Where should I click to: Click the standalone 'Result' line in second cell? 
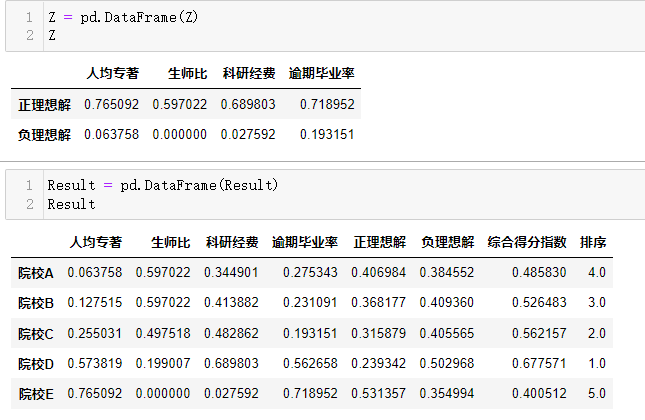click(x=71, y=204)
